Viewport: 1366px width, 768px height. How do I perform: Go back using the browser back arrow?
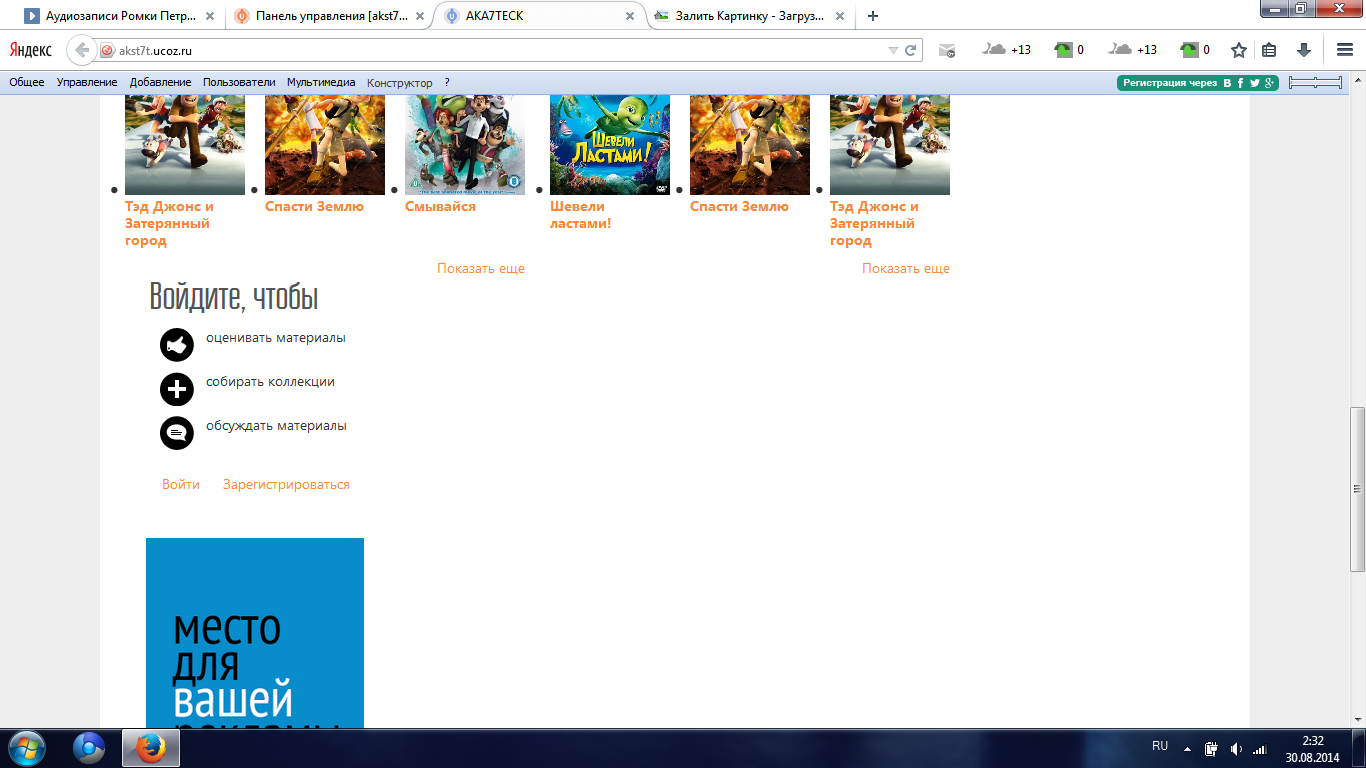81,50
